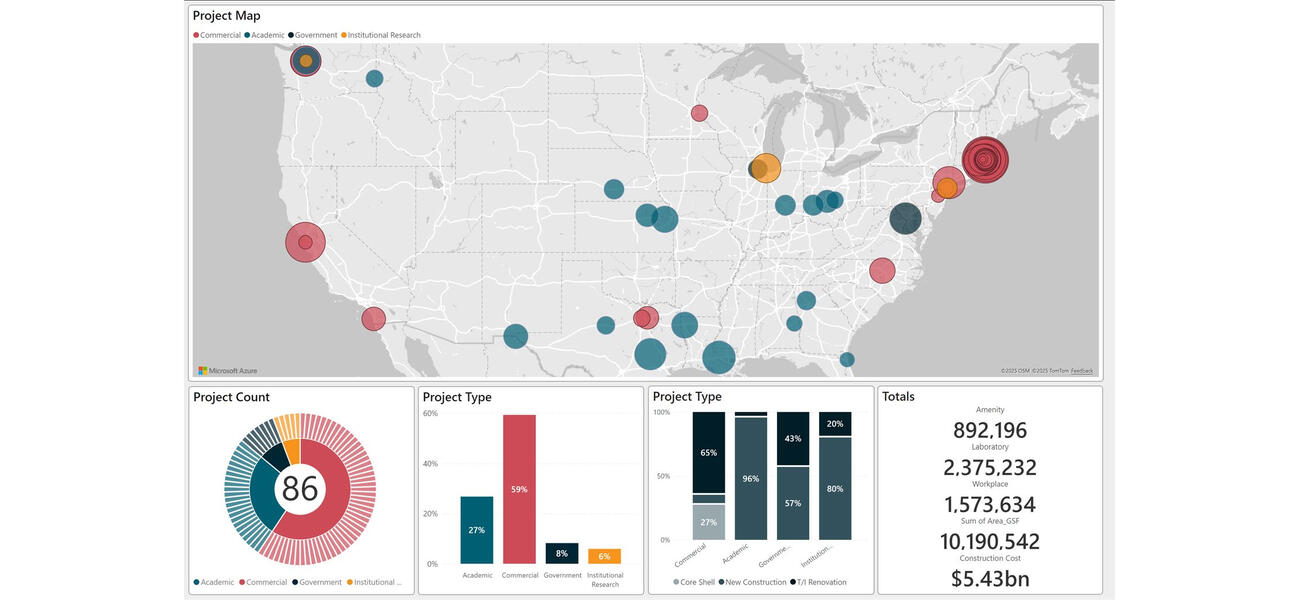Select the orange bubble near Chicago on the map
1300x600 pixels.
pyautogui.click(x=766, y=167)
